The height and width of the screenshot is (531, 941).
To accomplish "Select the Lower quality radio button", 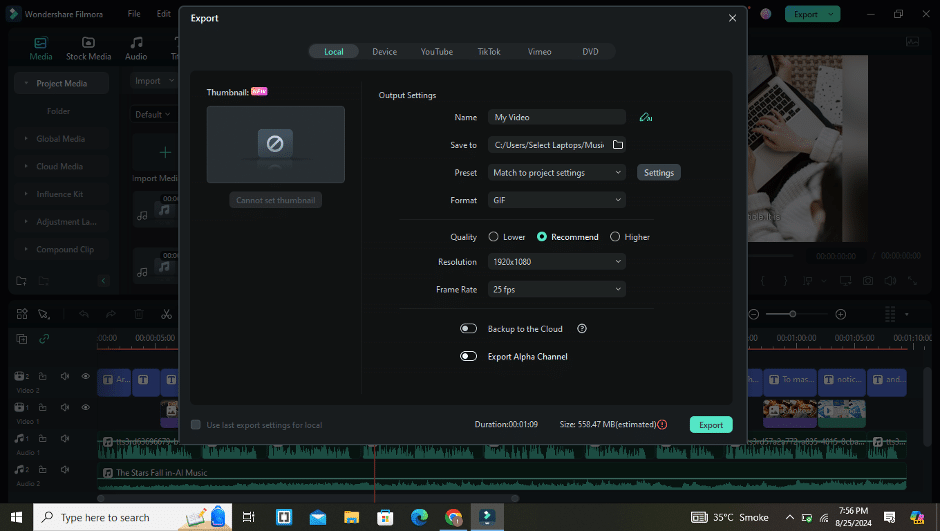I will click(493, 237).
